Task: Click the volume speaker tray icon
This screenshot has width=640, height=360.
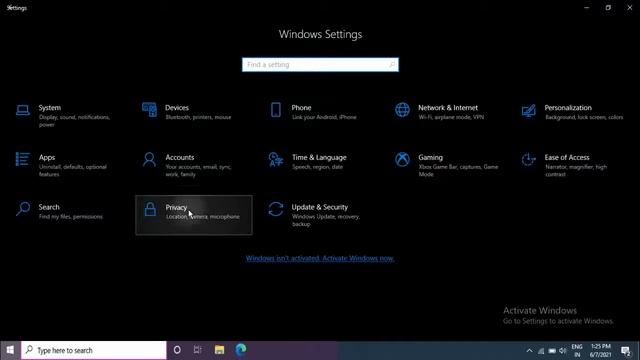Action: click(x=563, y=351)
